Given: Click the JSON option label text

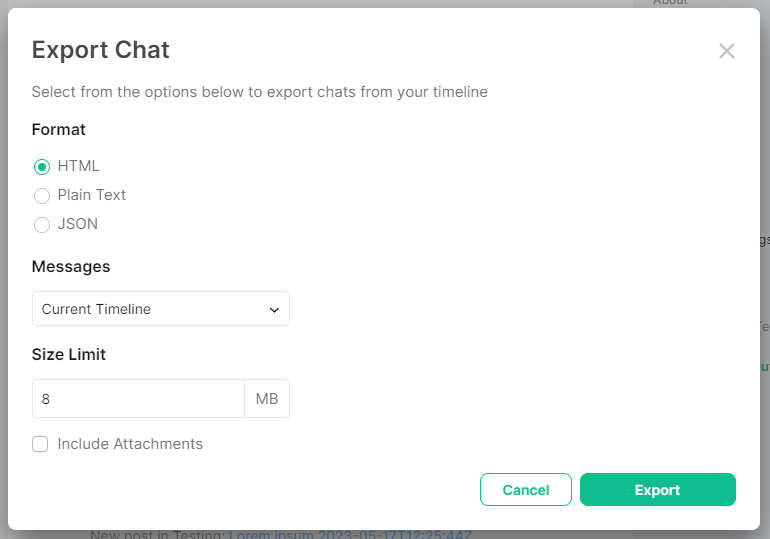Looking at the screenshot, I should click(78, 224).
